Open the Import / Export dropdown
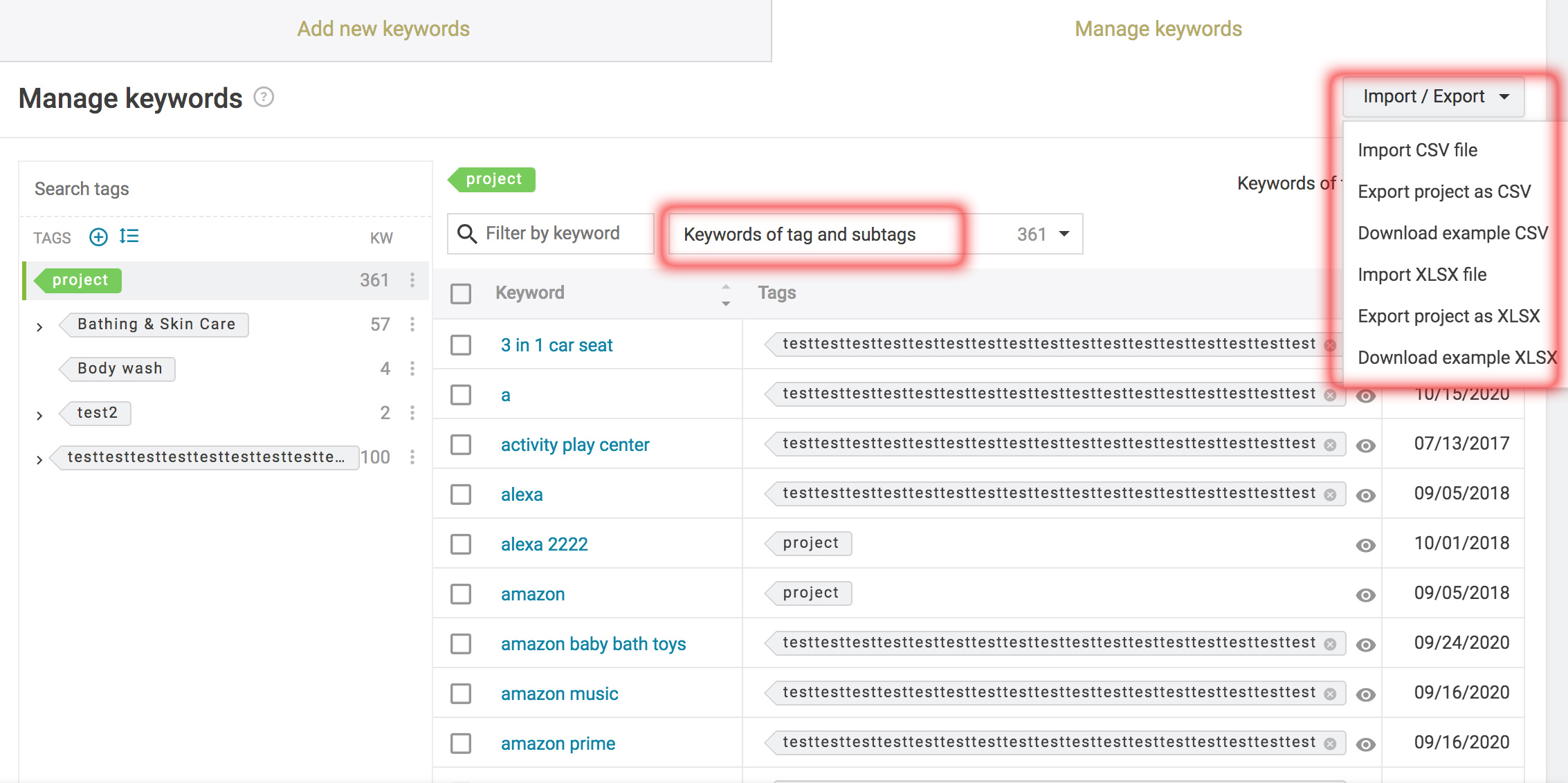Viewport: 1568px width, 783px height. click(x=1434, y=96)
